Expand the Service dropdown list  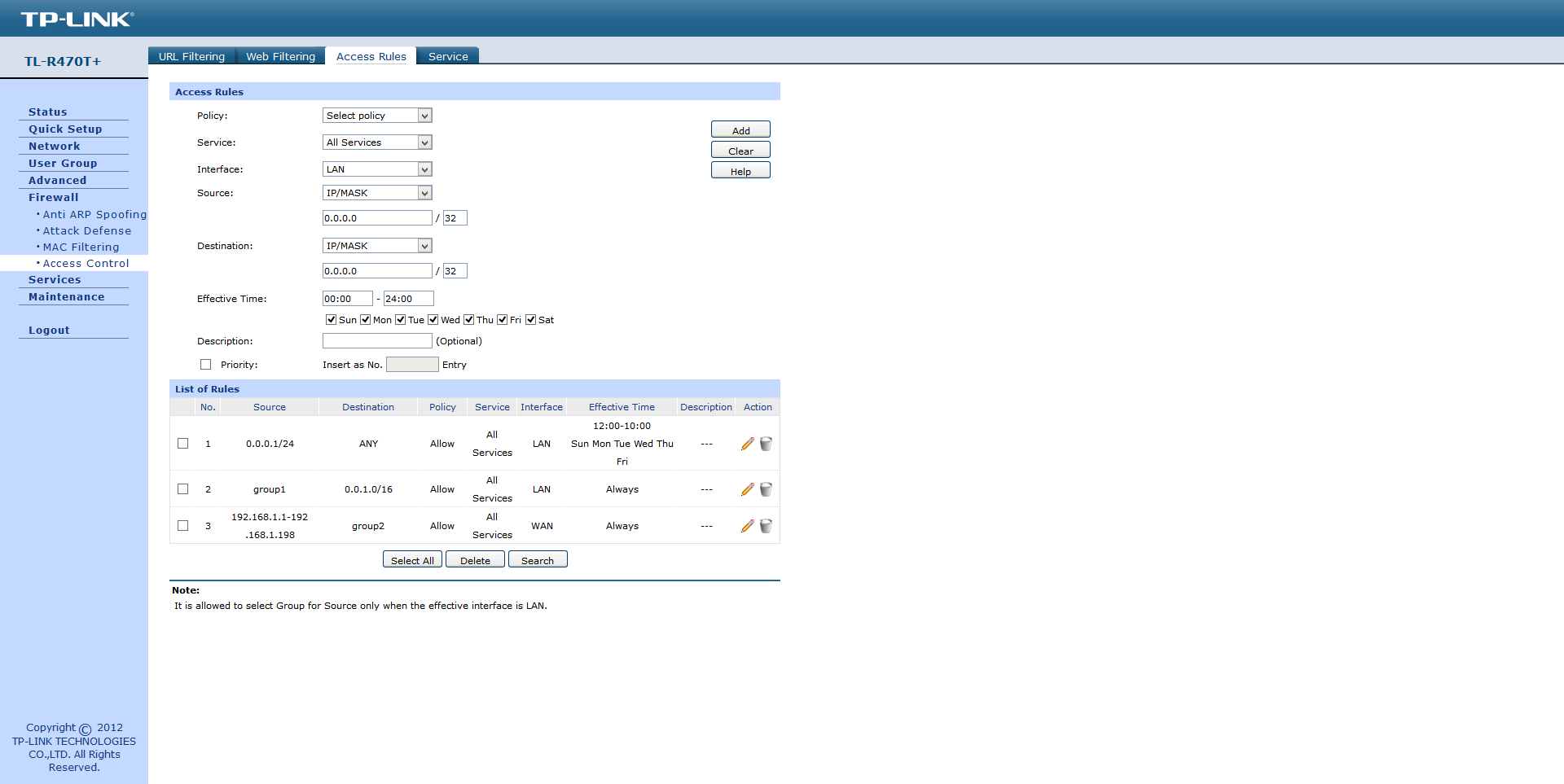377,142
